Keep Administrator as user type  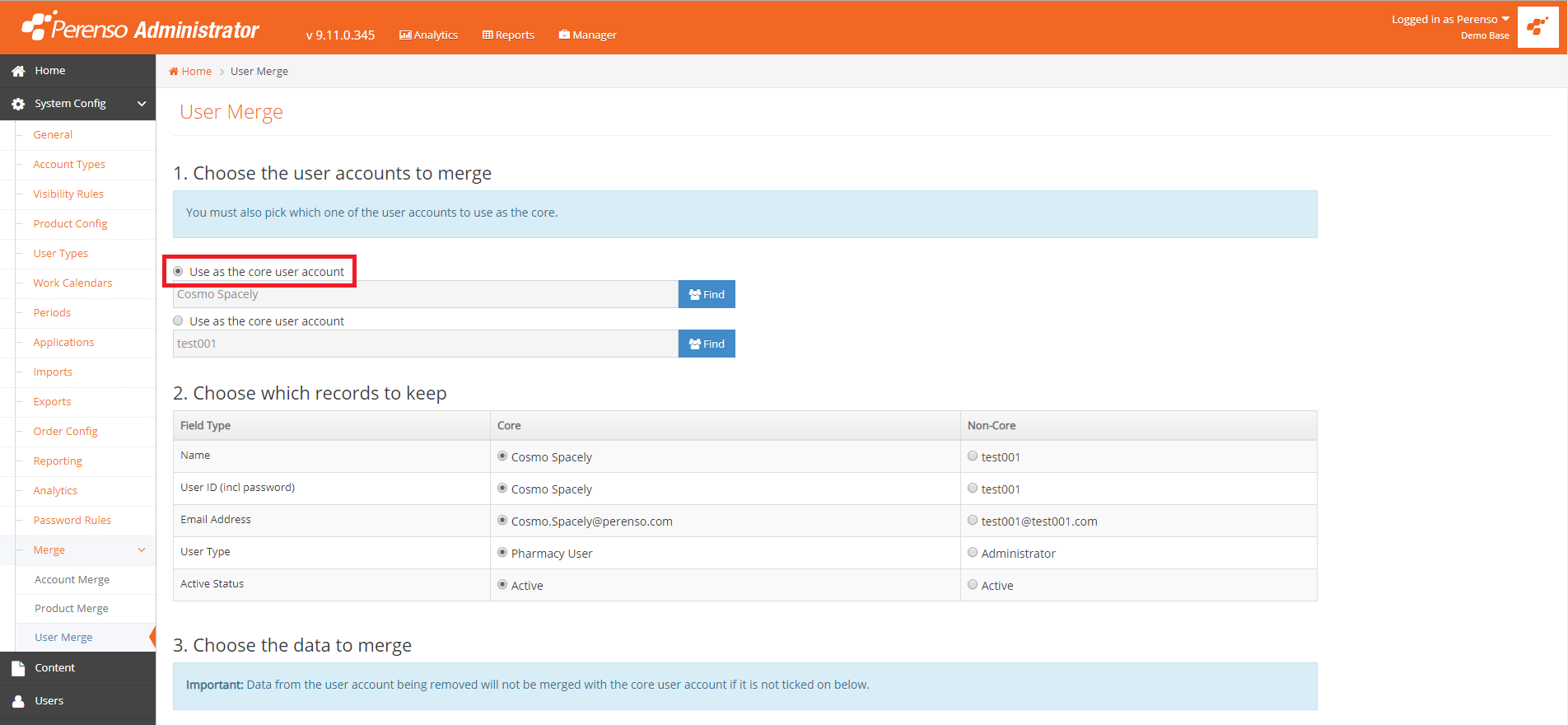point(973,552)
